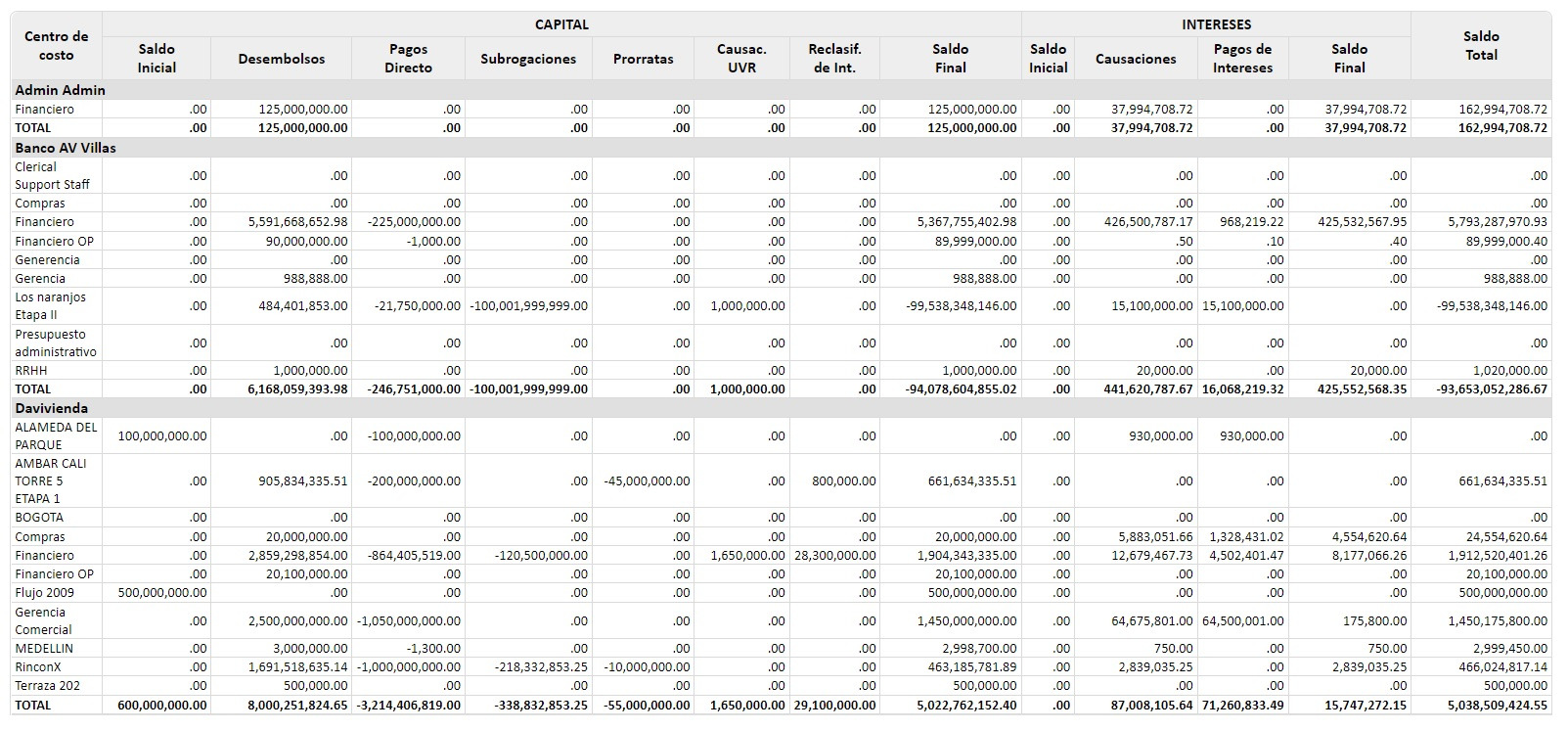Click the MEDELLIN row label
1568x731 pixels.
click(x=44, y=649)
